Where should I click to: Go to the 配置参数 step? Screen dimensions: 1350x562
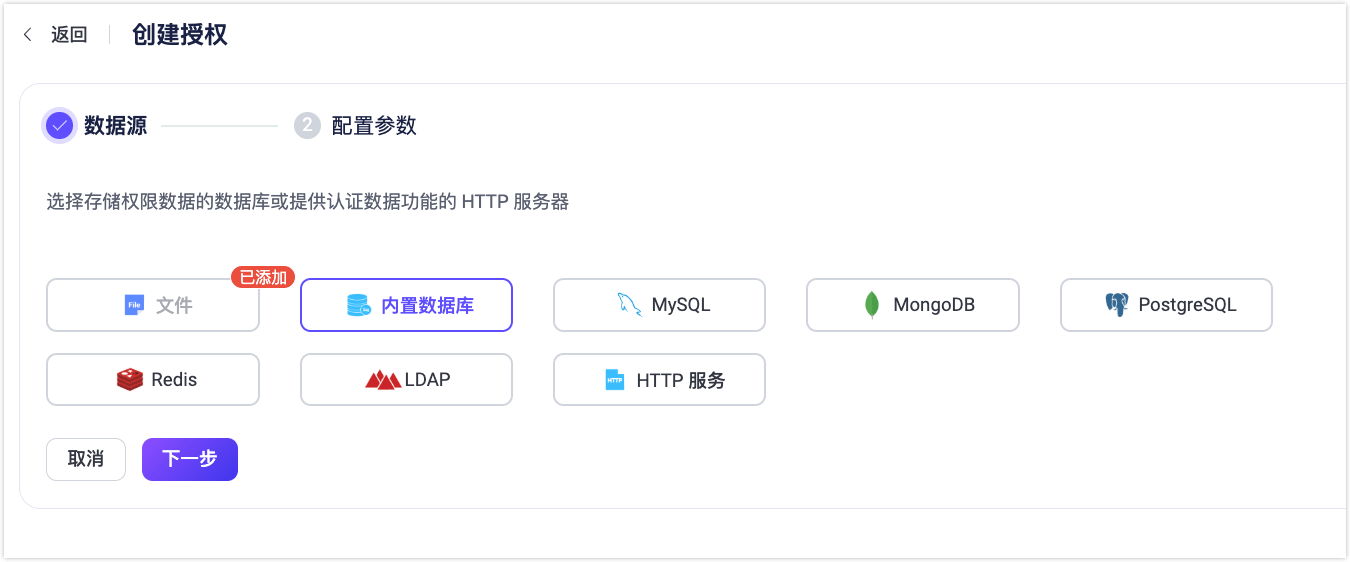pyautogui.click(x=373, y=126)
